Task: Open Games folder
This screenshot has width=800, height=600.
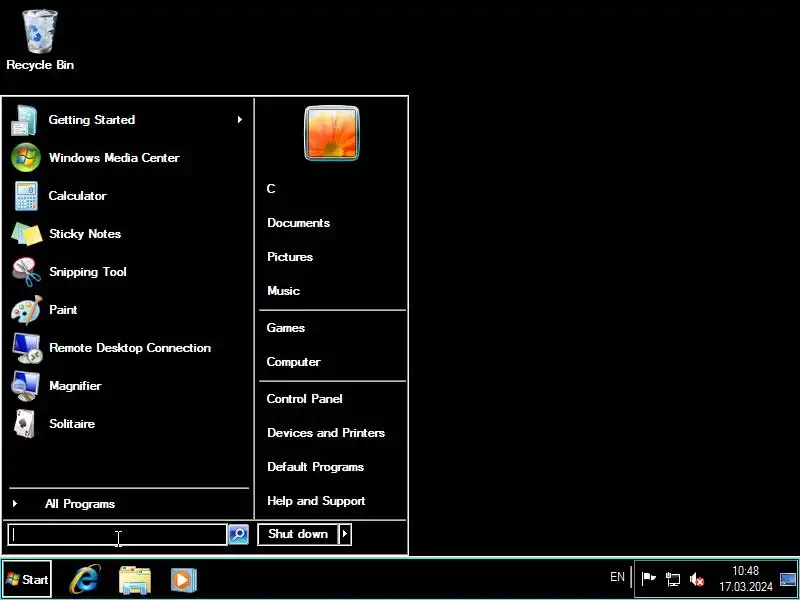Action: click(286, 328)
